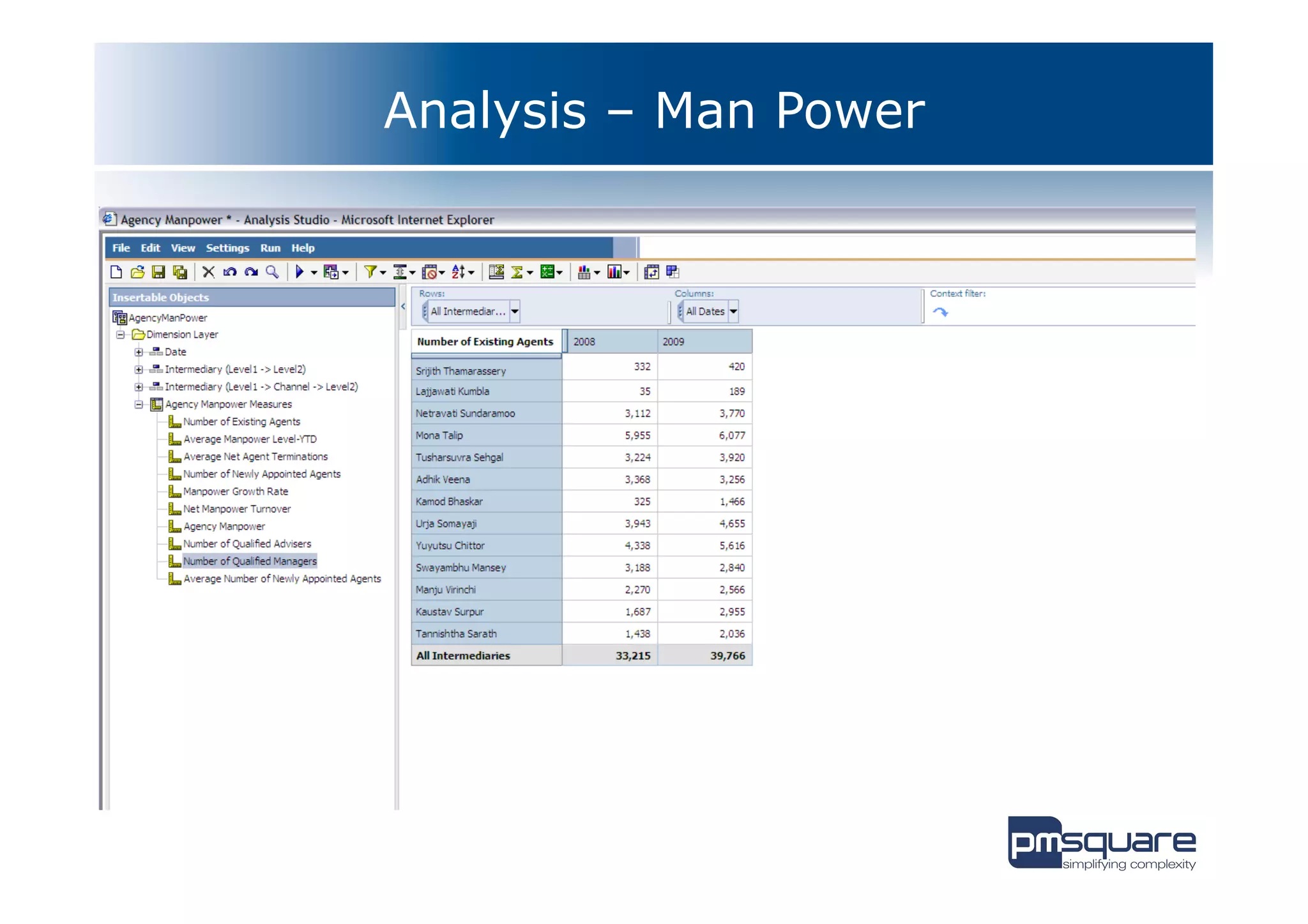Click the Explore/Go to icon
This screenshot has height=924, width=1308.
tap(331, 272)
